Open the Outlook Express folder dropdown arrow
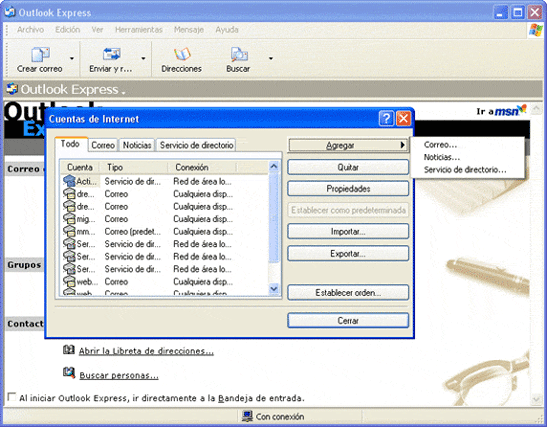 pyautogui.click(x=123, y=92)
